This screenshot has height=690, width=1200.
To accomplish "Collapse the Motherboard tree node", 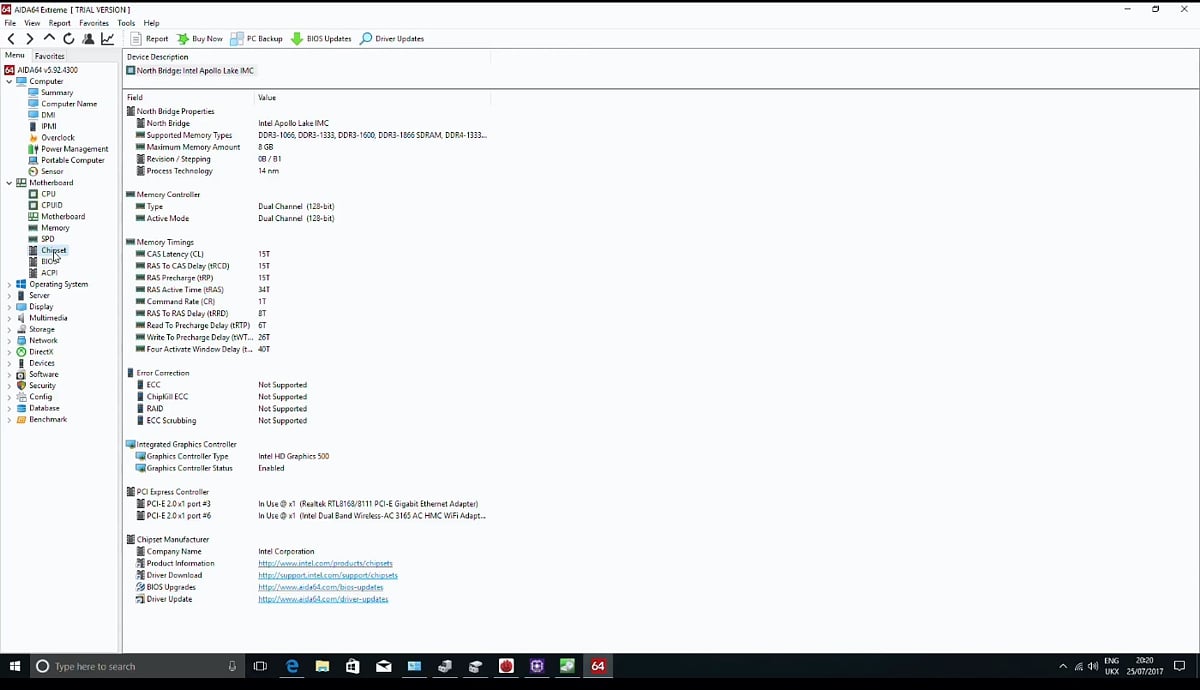I will click(x=9, y=182).
